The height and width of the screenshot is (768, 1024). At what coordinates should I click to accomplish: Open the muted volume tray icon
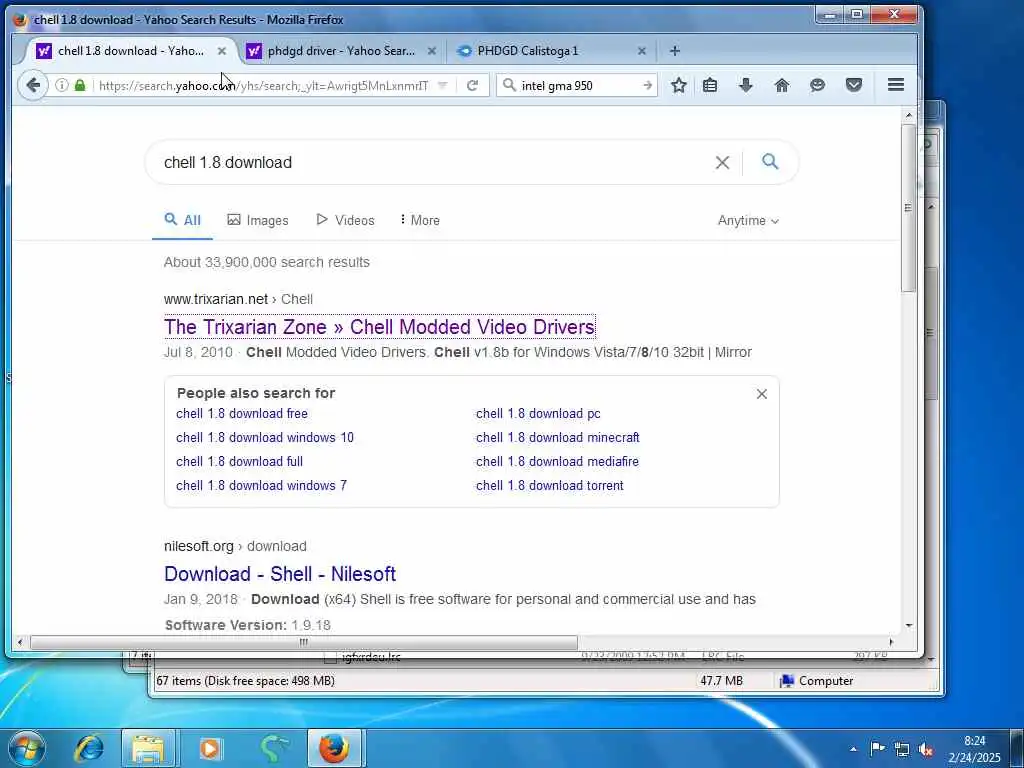point(925,750)
